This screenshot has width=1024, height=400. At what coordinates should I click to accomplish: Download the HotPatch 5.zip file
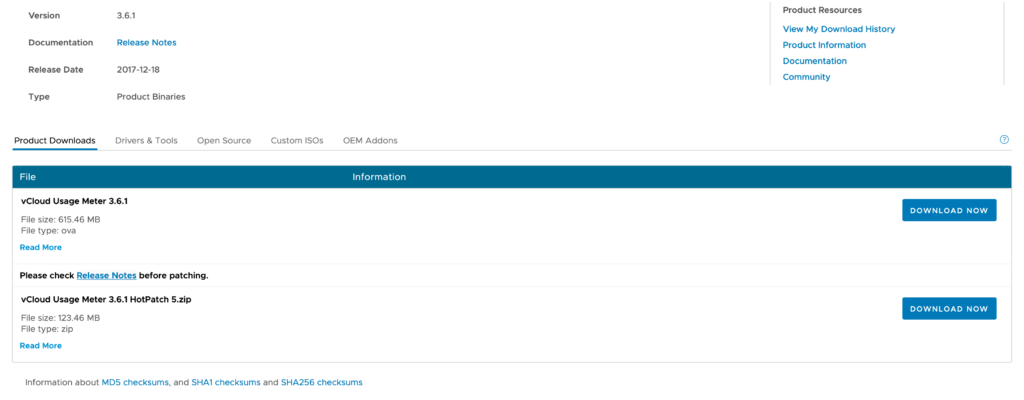click(949, 308)
